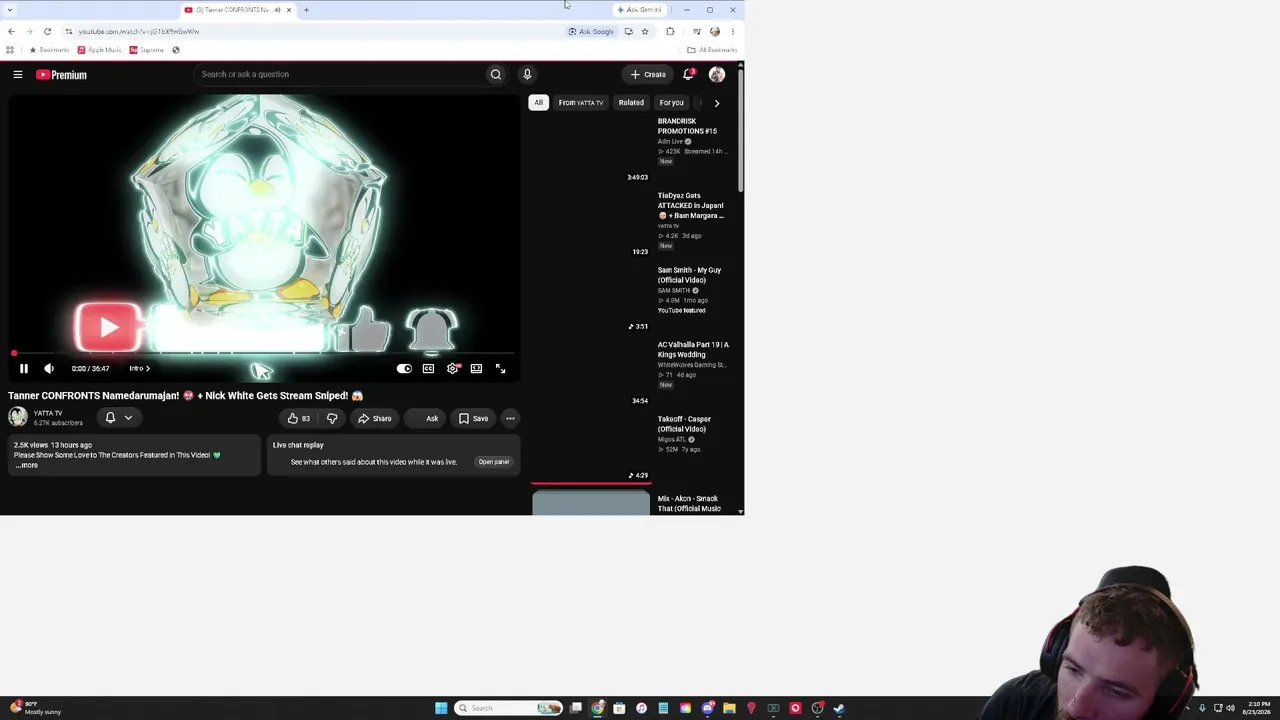Open the YouTube guide hamburger menu
Screen dimensions: 1280x720
click(18, 74)
